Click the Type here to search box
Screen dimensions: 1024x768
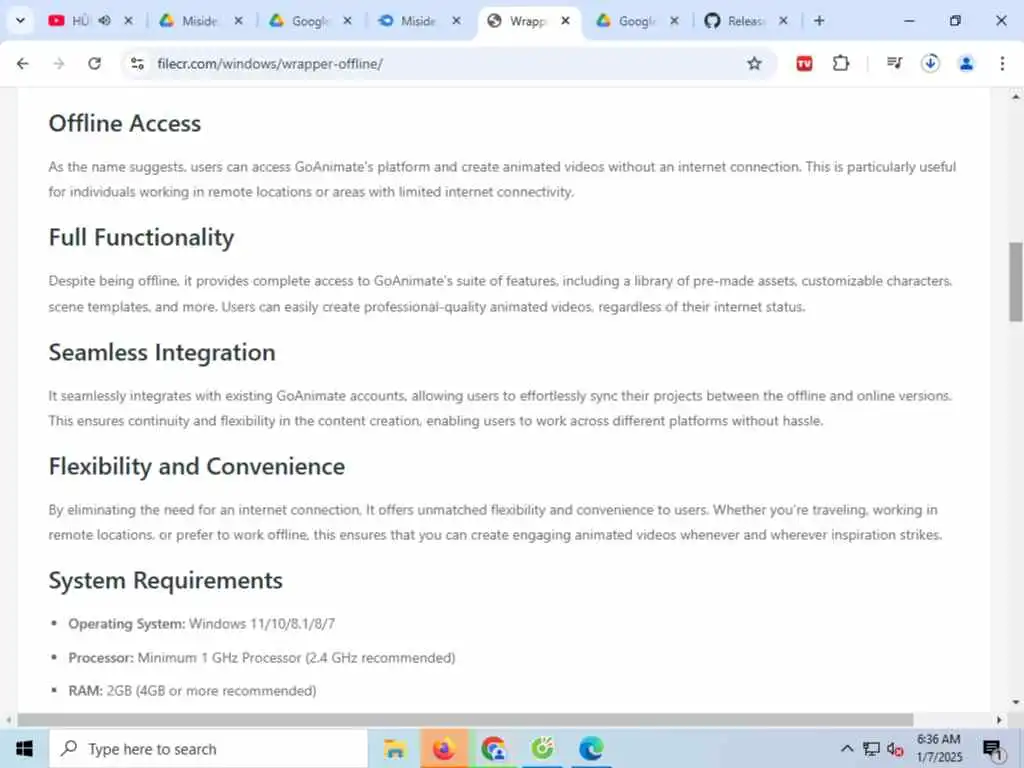pyautogui.click(x=209, y=749)
